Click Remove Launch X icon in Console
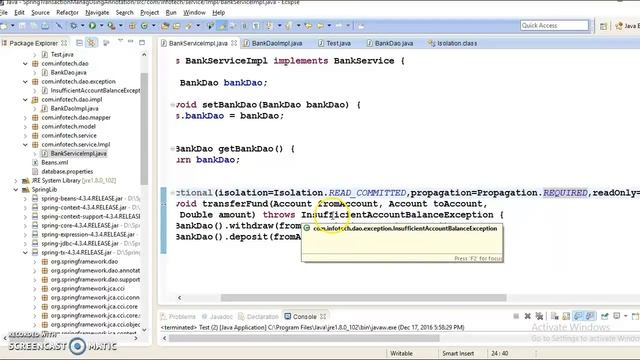Viewport: 640px width, 360px height. [x=527, y=316]
